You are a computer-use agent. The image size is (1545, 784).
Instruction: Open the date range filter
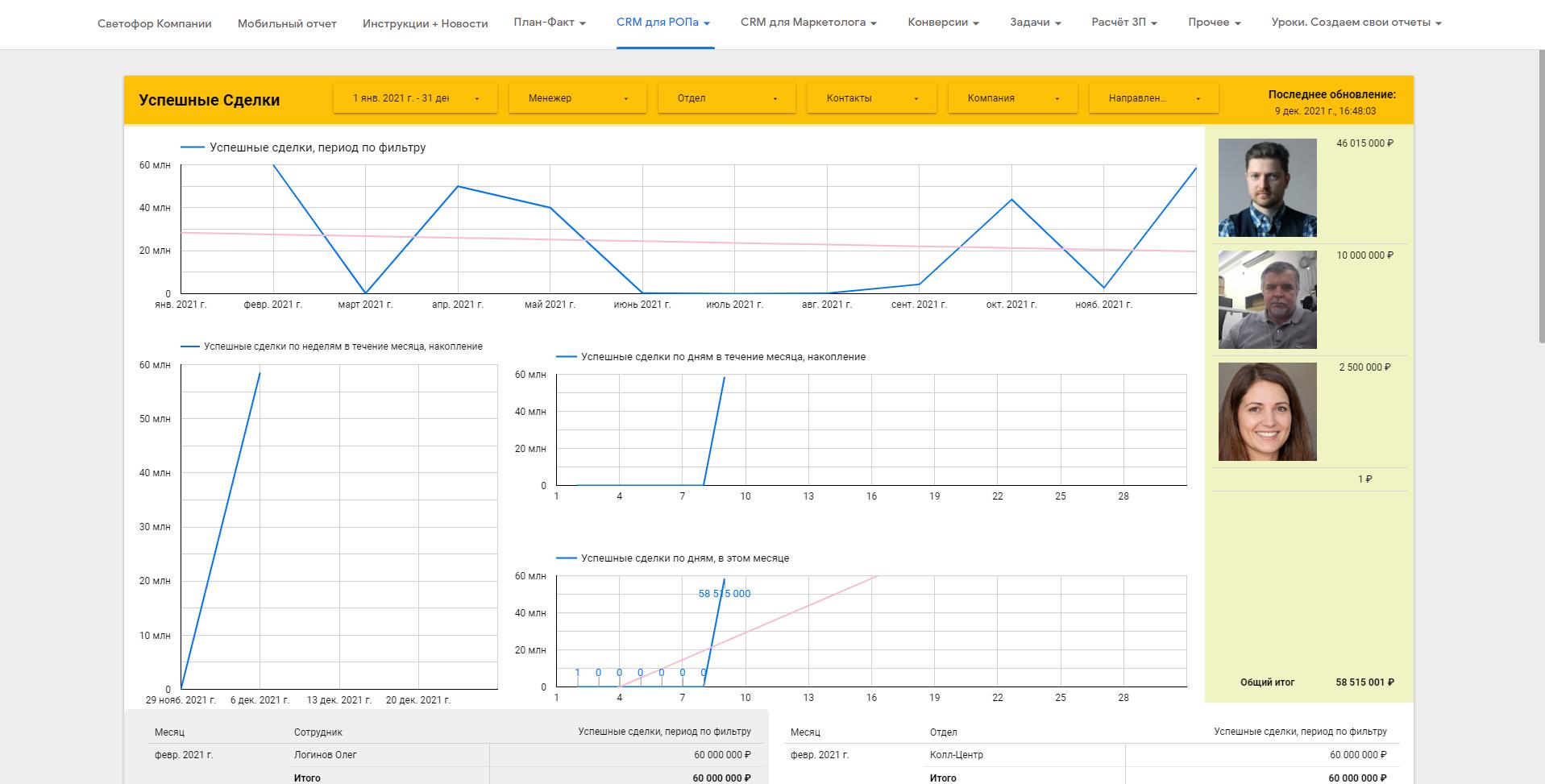(x=416, y=98)
